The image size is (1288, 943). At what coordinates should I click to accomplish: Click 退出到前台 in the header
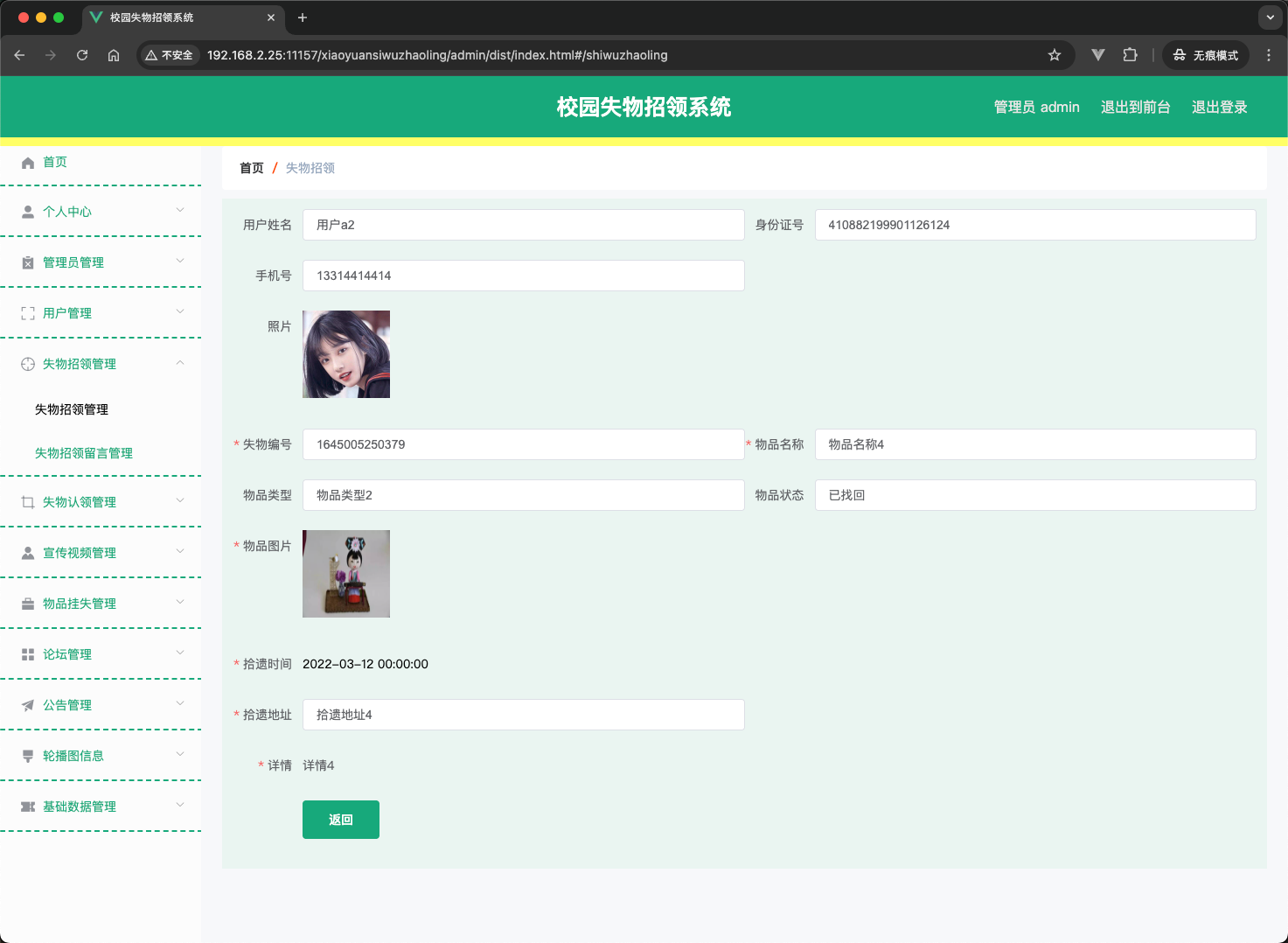pyautogui.click(x=1135, y=107)
